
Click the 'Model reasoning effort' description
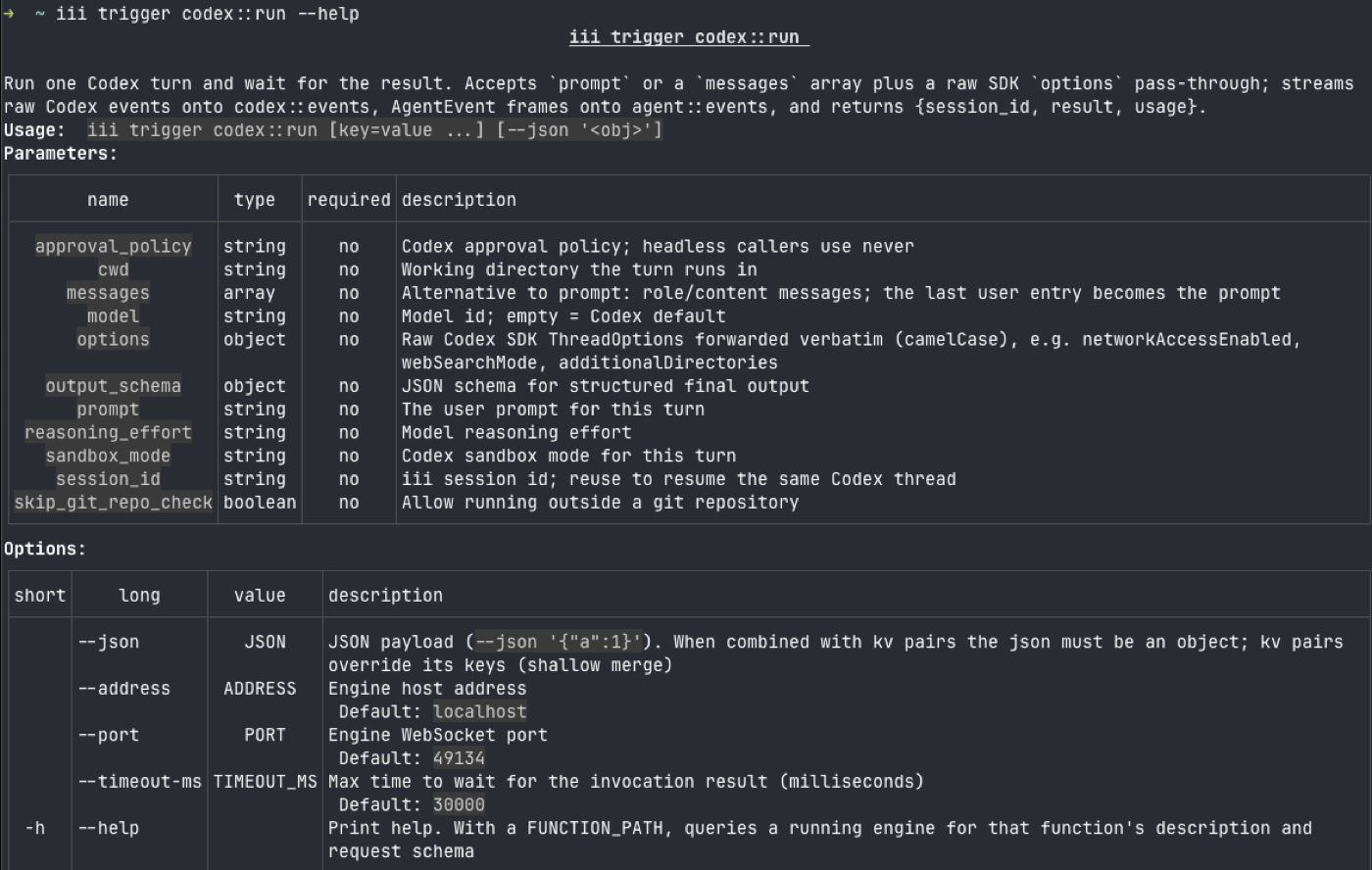coord(516,433)
